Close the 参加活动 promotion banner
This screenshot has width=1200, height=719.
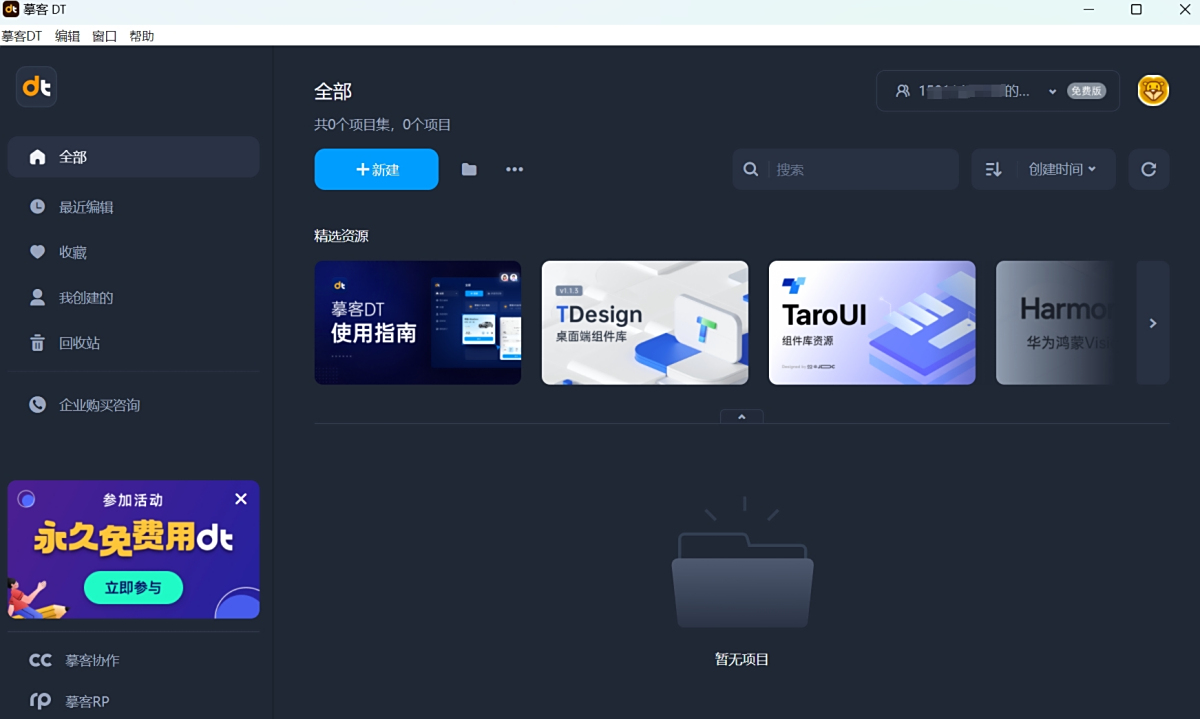click(241, 499)
